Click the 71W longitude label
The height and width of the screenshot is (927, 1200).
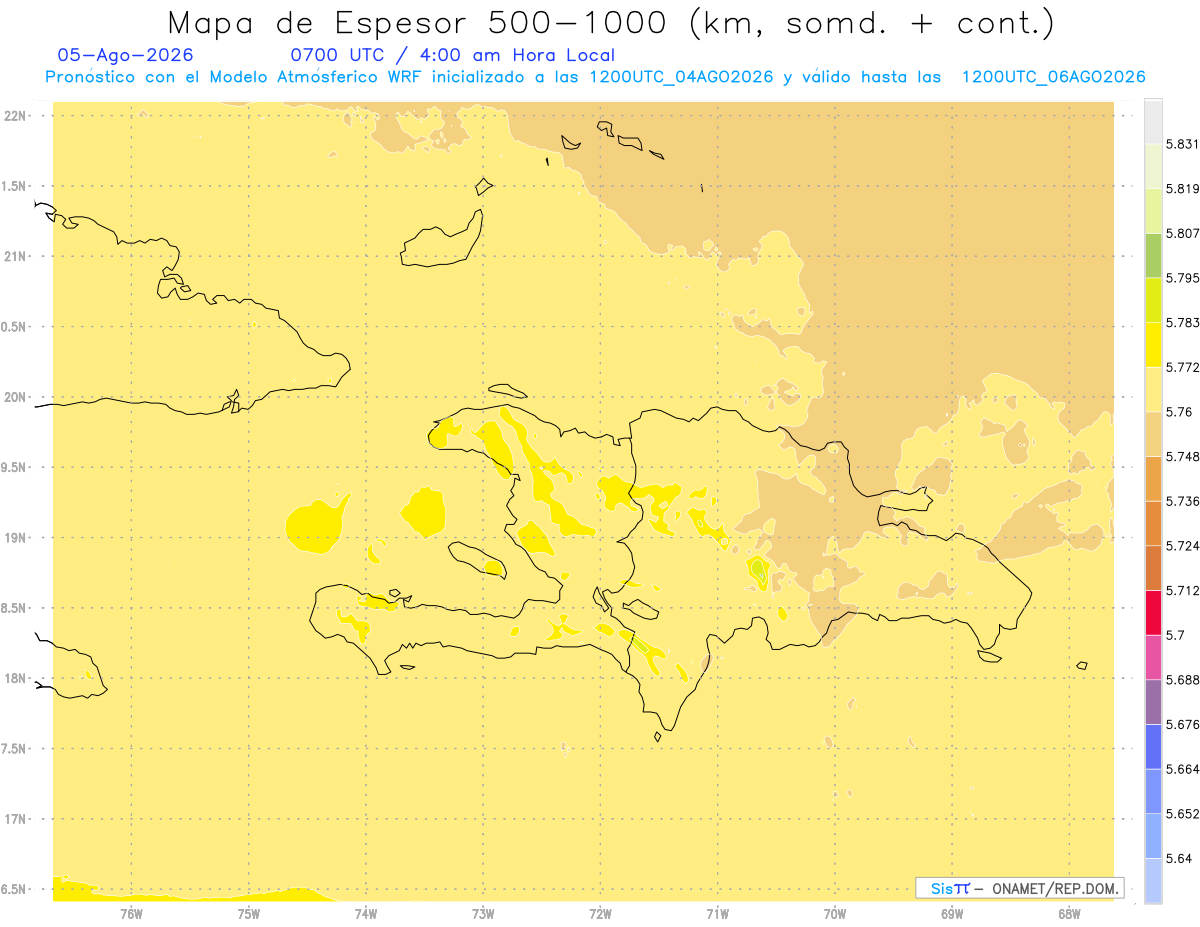tap(717, 913)
